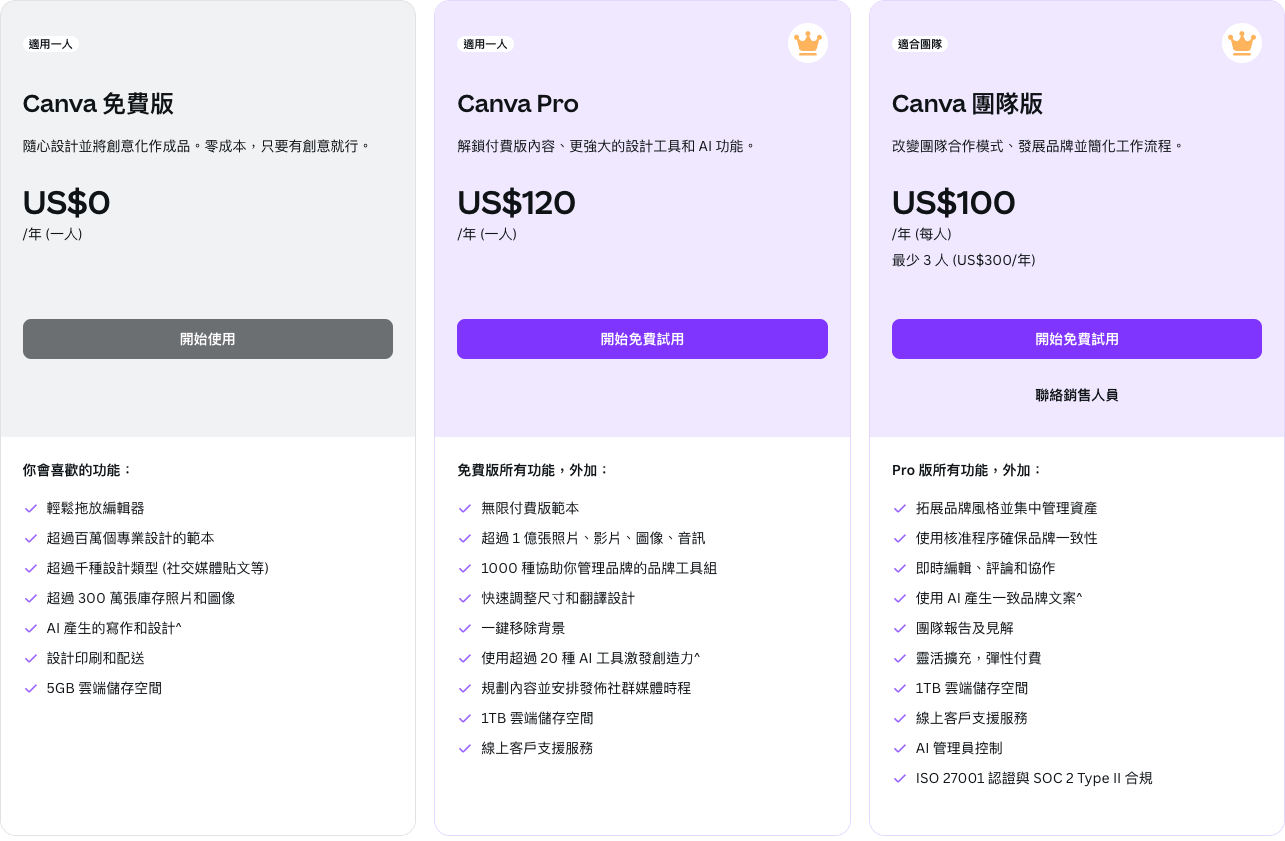
Task: Open the 聯絡銷售人員 link
Action: [x=1076, y=395]
